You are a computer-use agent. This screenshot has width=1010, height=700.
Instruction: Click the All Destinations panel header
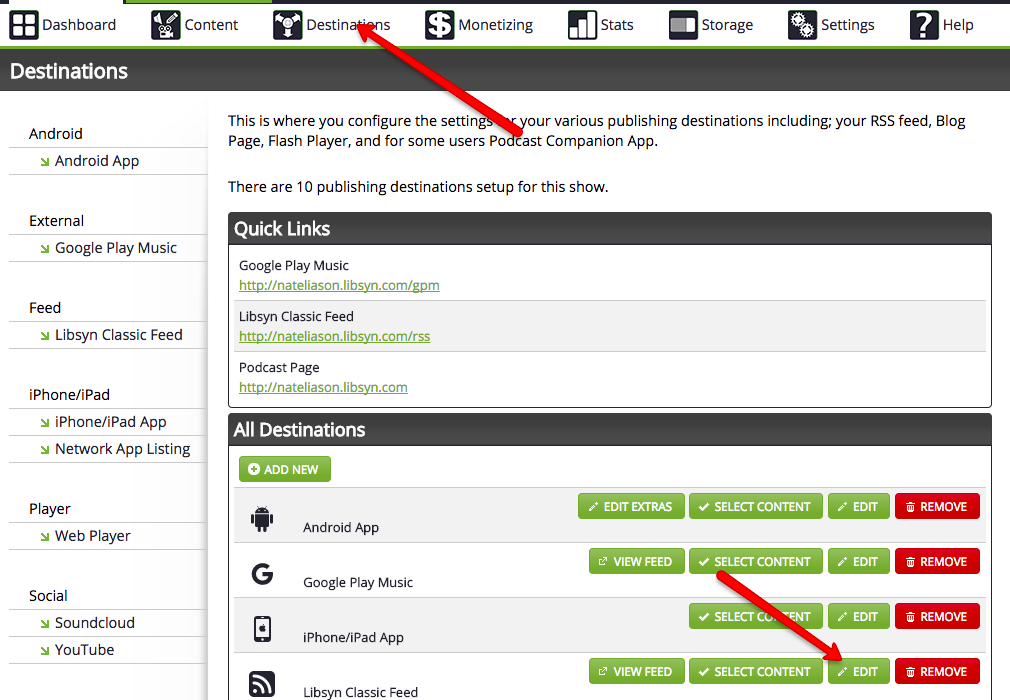609,430
